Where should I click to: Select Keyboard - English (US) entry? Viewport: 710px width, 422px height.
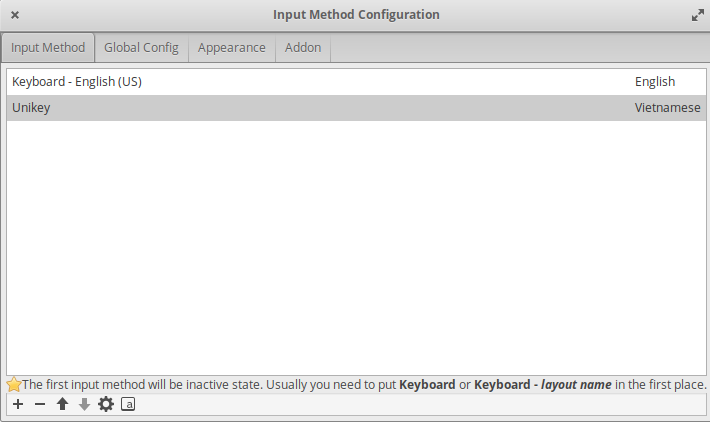(77, 82)
